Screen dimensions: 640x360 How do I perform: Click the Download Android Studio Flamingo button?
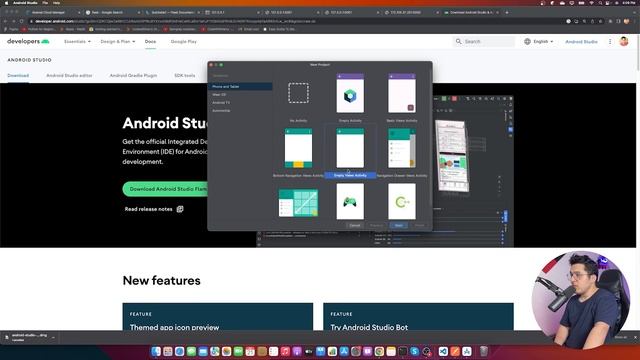pyautogui.click(x=166, y=189)
